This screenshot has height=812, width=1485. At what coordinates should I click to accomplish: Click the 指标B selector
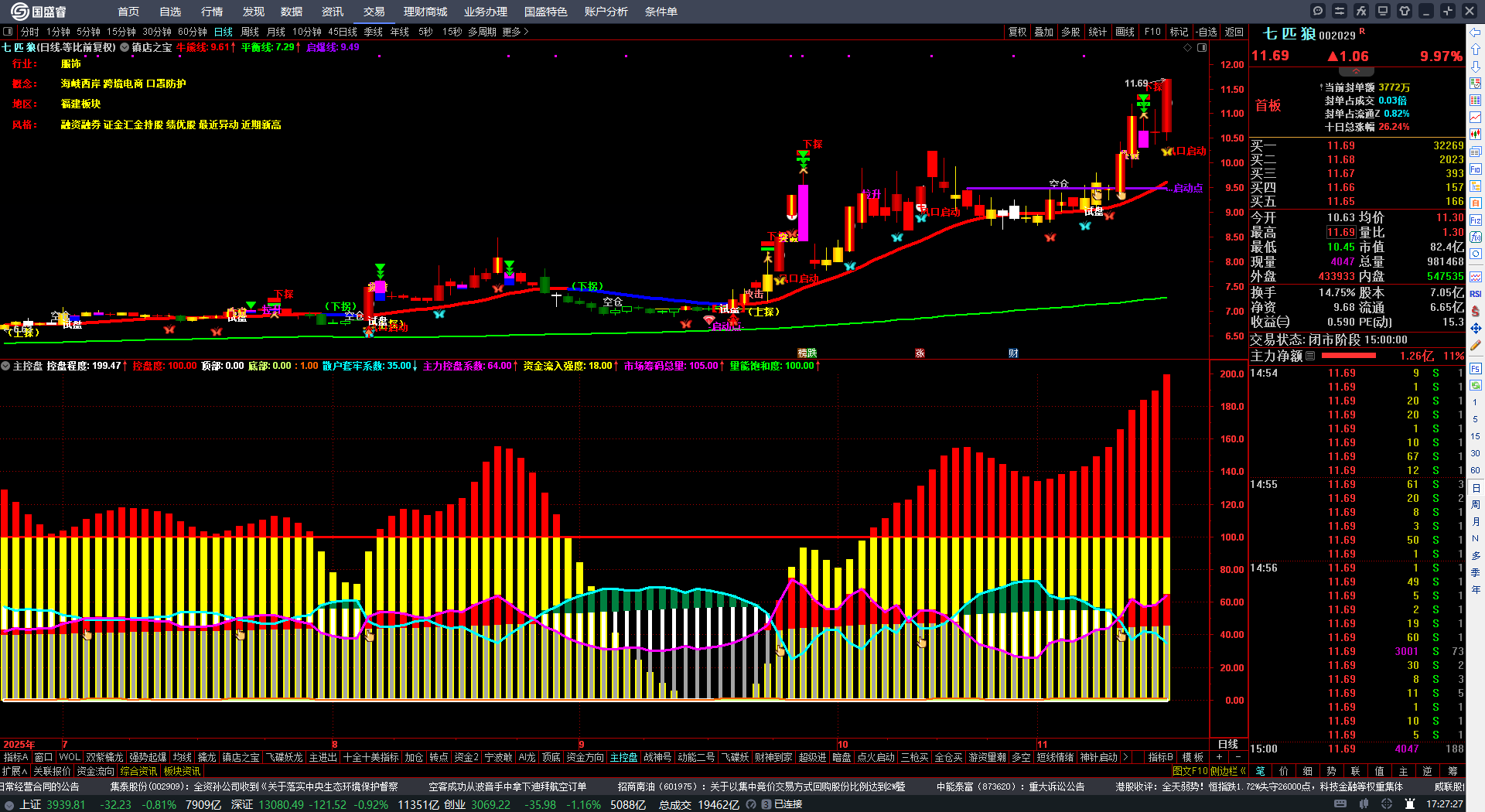coord(1160,757)
